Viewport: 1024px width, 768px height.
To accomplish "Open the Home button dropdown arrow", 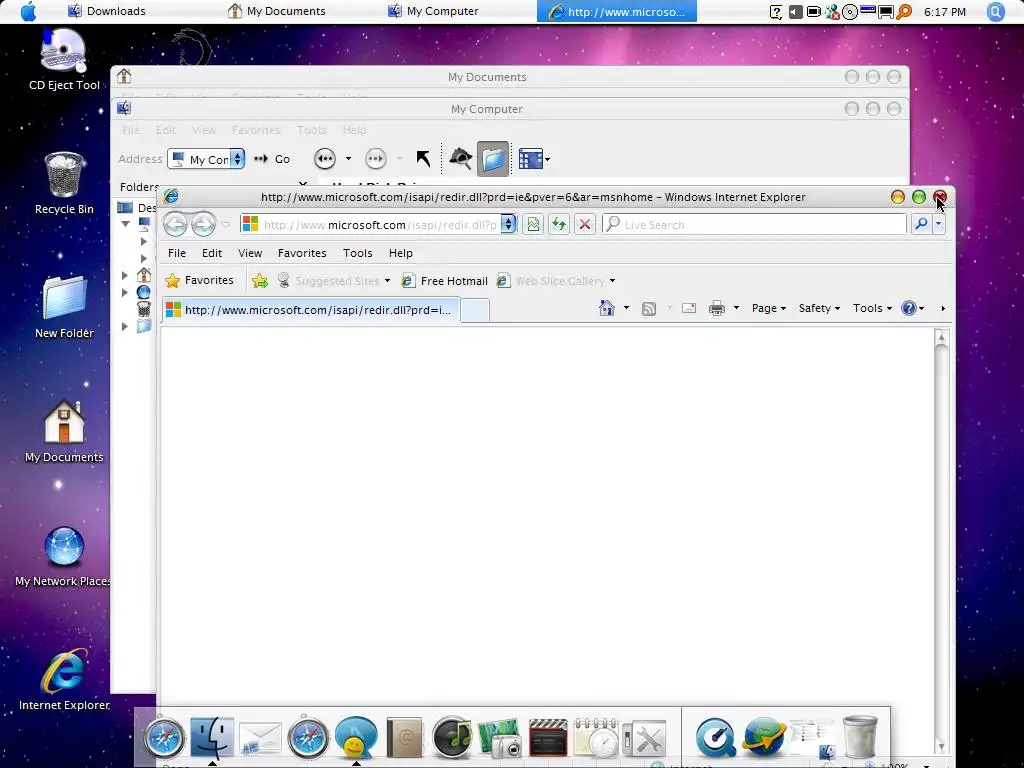I will coord(626,308).
